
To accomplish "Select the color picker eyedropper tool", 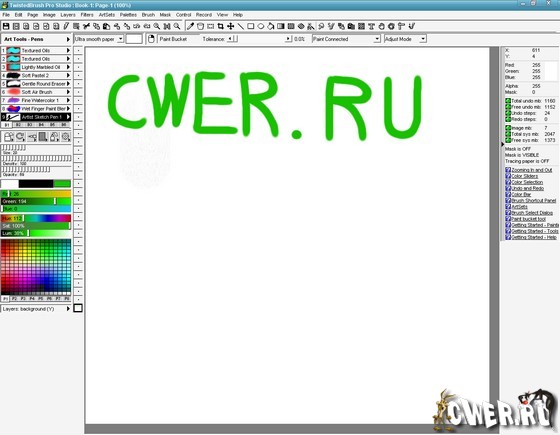I will [x=190, y=26].
